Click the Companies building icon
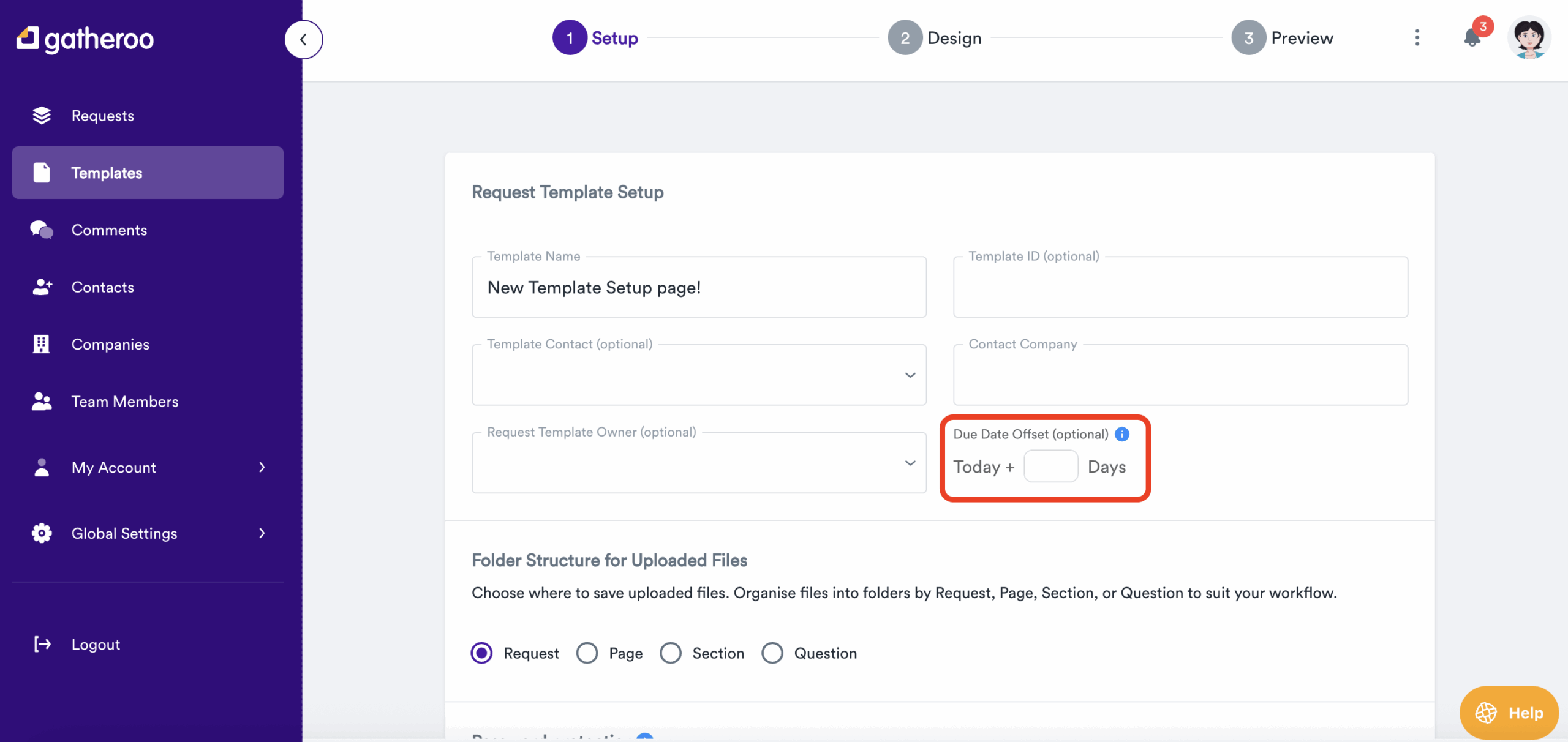The image size is (1568, 742). 42,344
